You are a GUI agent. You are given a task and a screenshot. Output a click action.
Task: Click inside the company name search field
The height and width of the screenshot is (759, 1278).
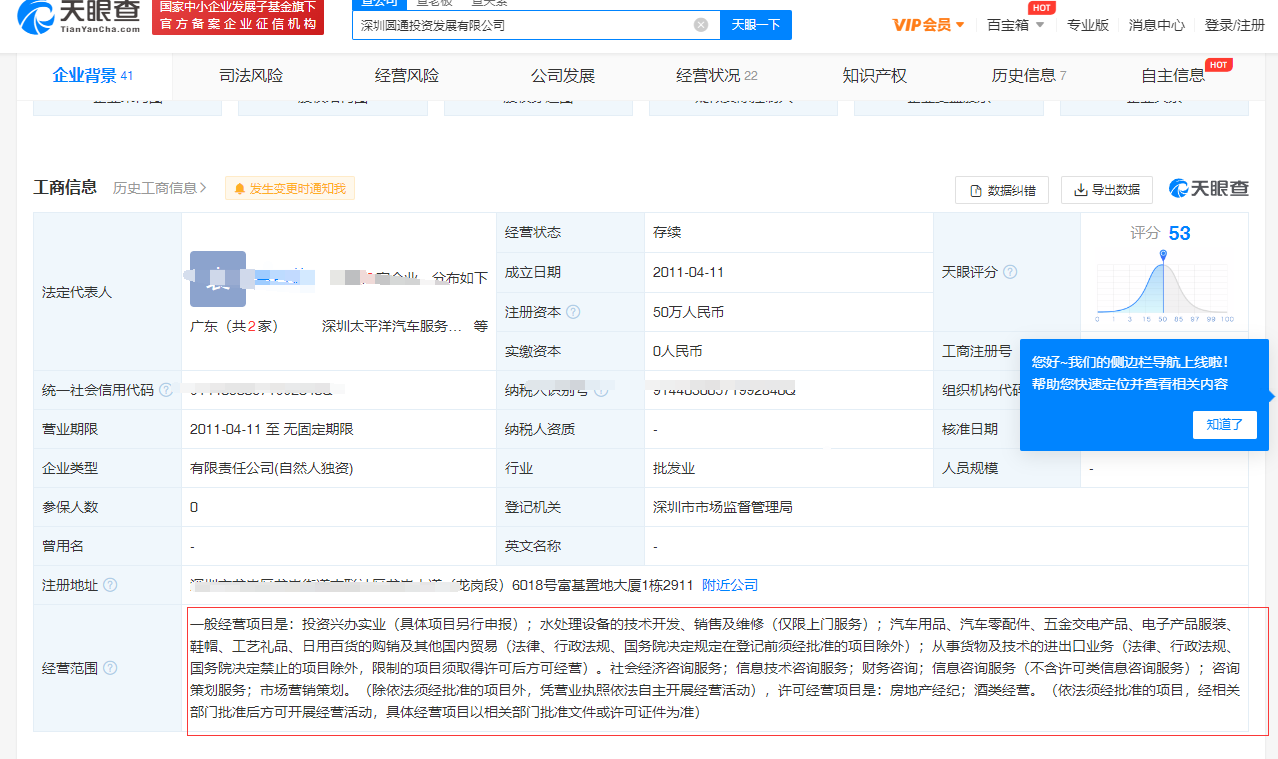[500, 24]
